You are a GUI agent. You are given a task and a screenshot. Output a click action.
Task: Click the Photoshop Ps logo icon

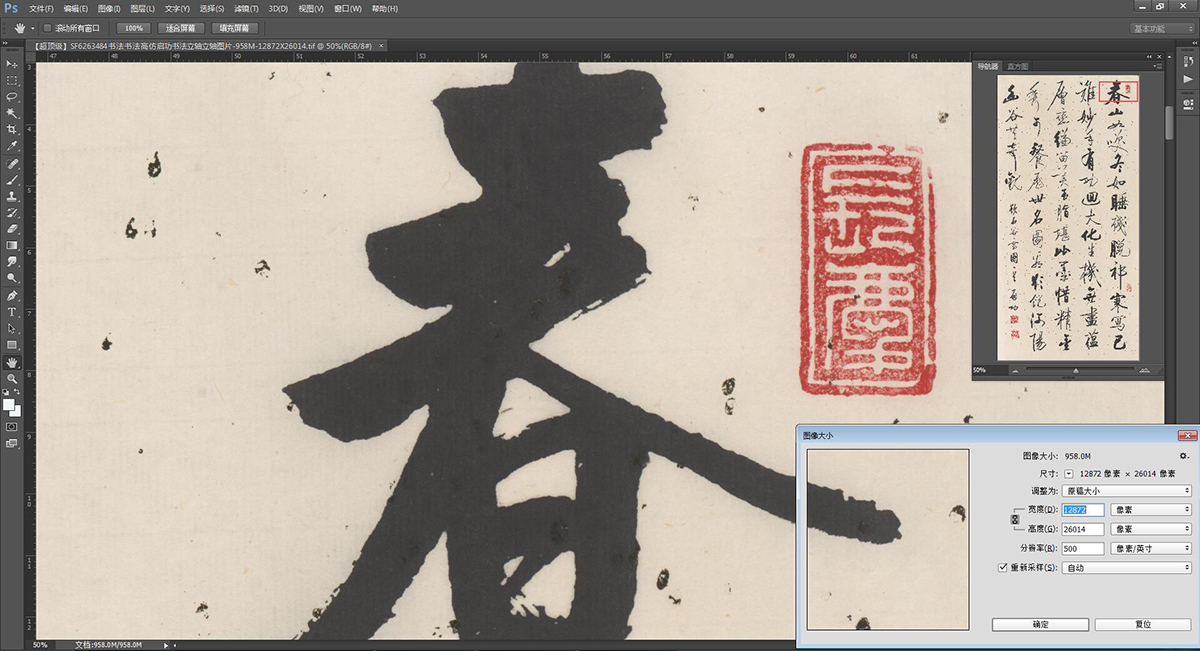tap(11, 8)
